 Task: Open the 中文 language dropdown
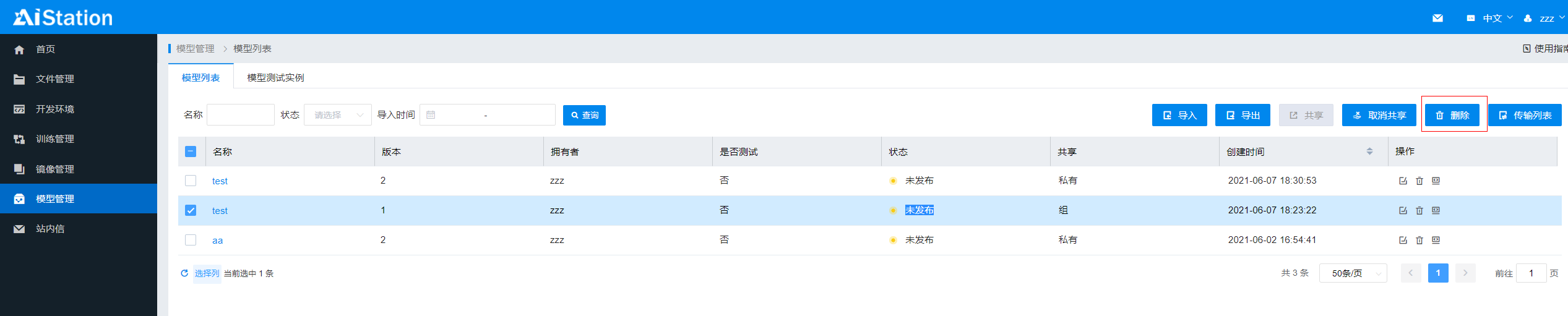(x=1492, y=18)
